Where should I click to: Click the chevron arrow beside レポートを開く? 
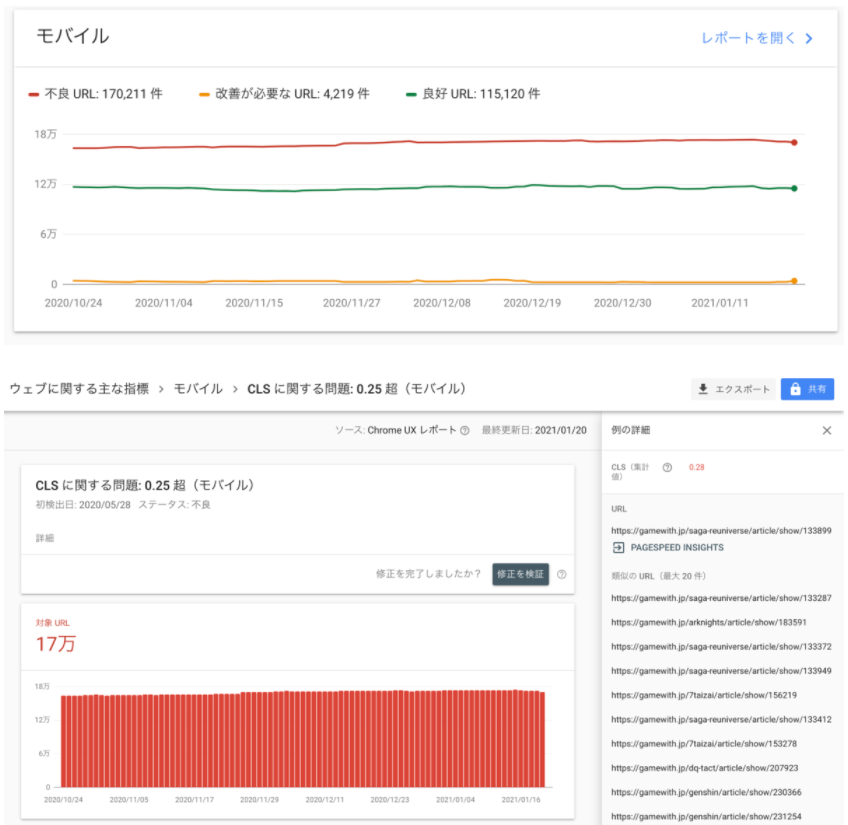(x=809, y=39)
